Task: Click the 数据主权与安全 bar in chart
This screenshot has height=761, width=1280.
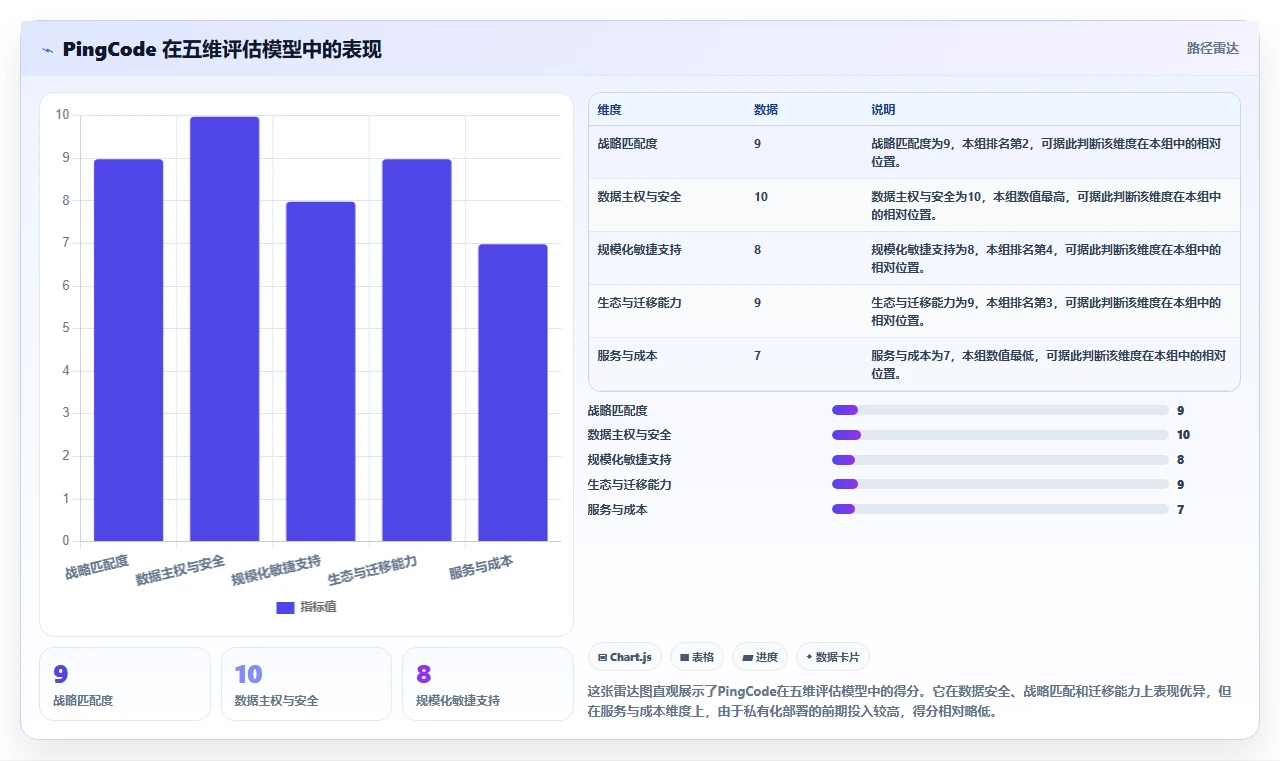Action: pyautogui.click(x=225, y=329)
